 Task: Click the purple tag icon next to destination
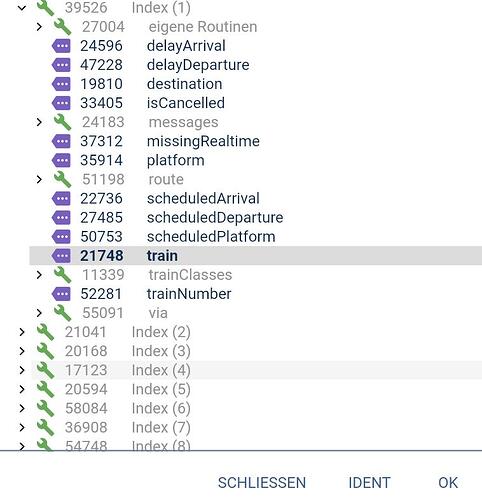click(x=61, y=84)
